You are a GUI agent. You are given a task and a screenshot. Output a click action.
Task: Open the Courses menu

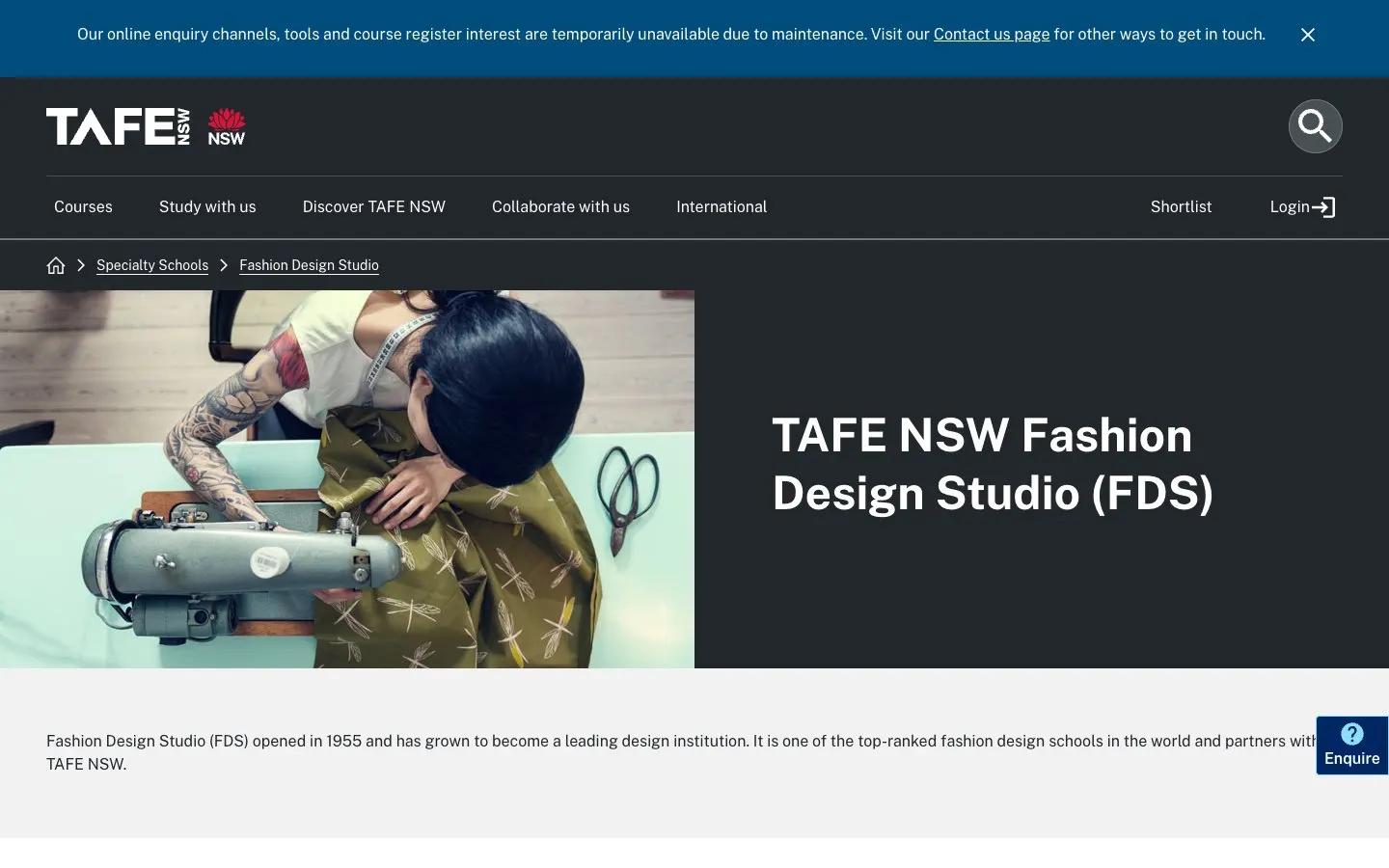[x=83, y=207]
